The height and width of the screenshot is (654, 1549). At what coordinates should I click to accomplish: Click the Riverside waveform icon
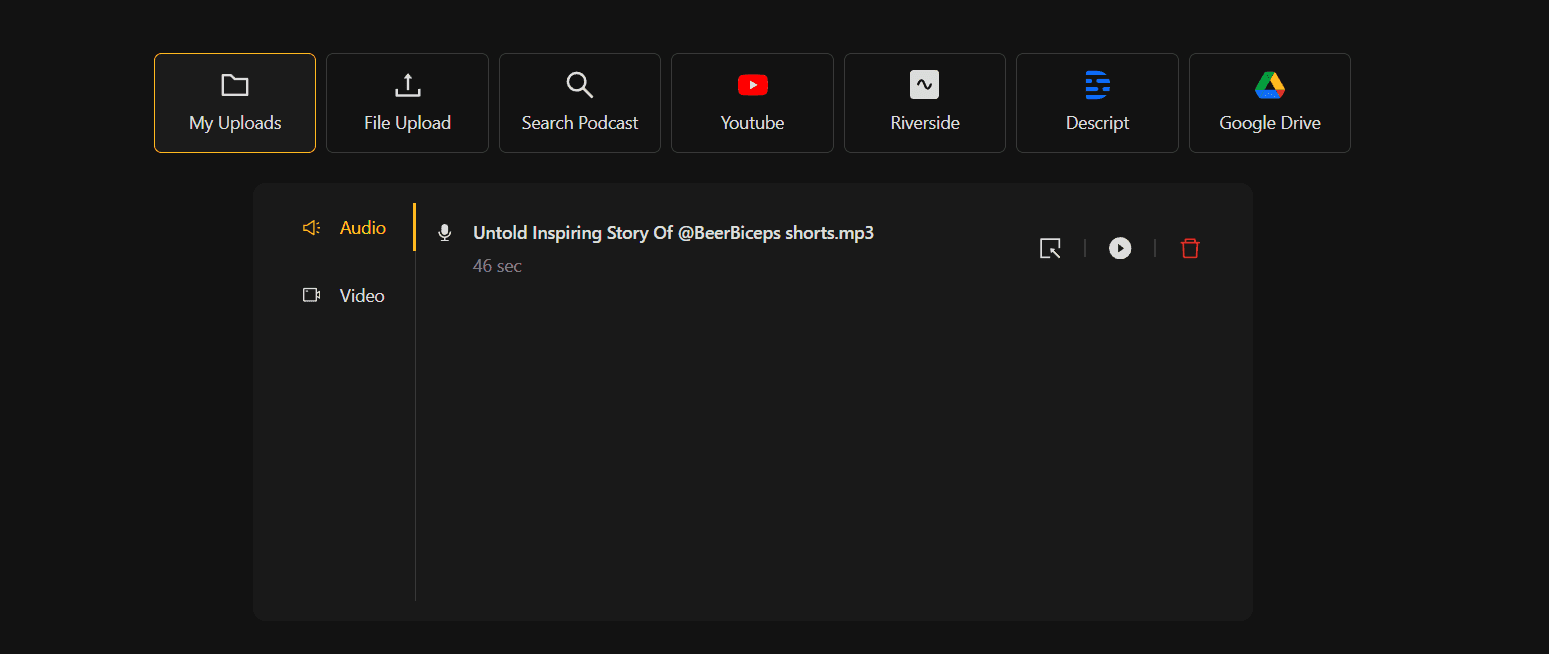click(924, 84)
